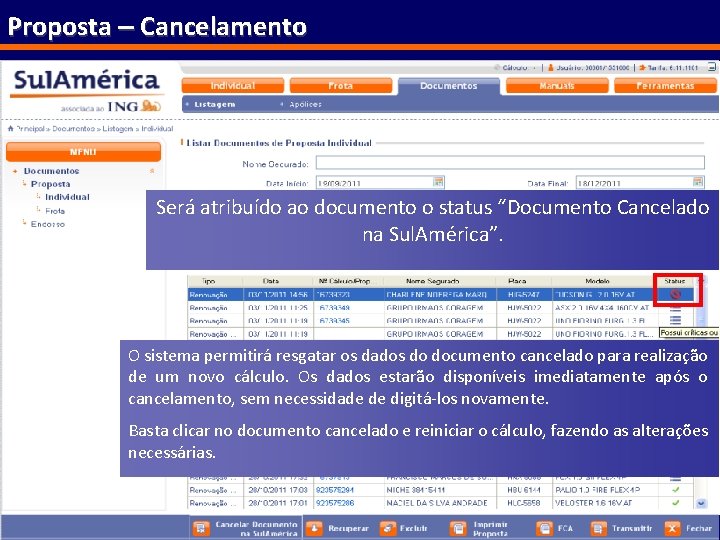
Task: Sort by the Placa column header
Action: tap(517, 281)
